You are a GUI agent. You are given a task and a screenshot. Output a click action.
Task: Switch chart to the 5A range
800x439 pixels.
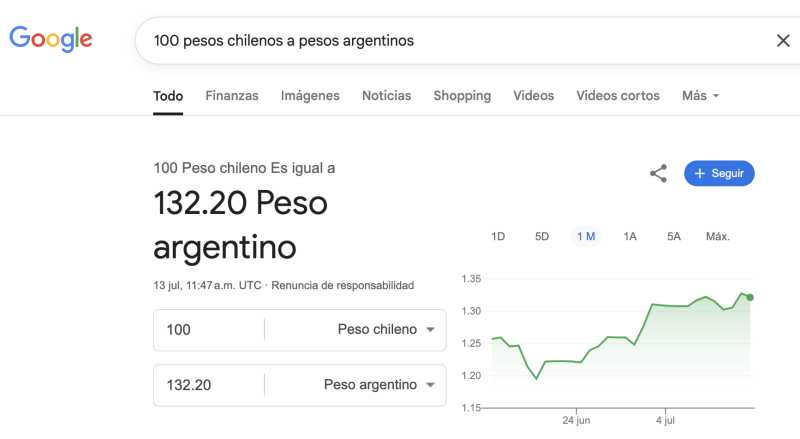674,237
